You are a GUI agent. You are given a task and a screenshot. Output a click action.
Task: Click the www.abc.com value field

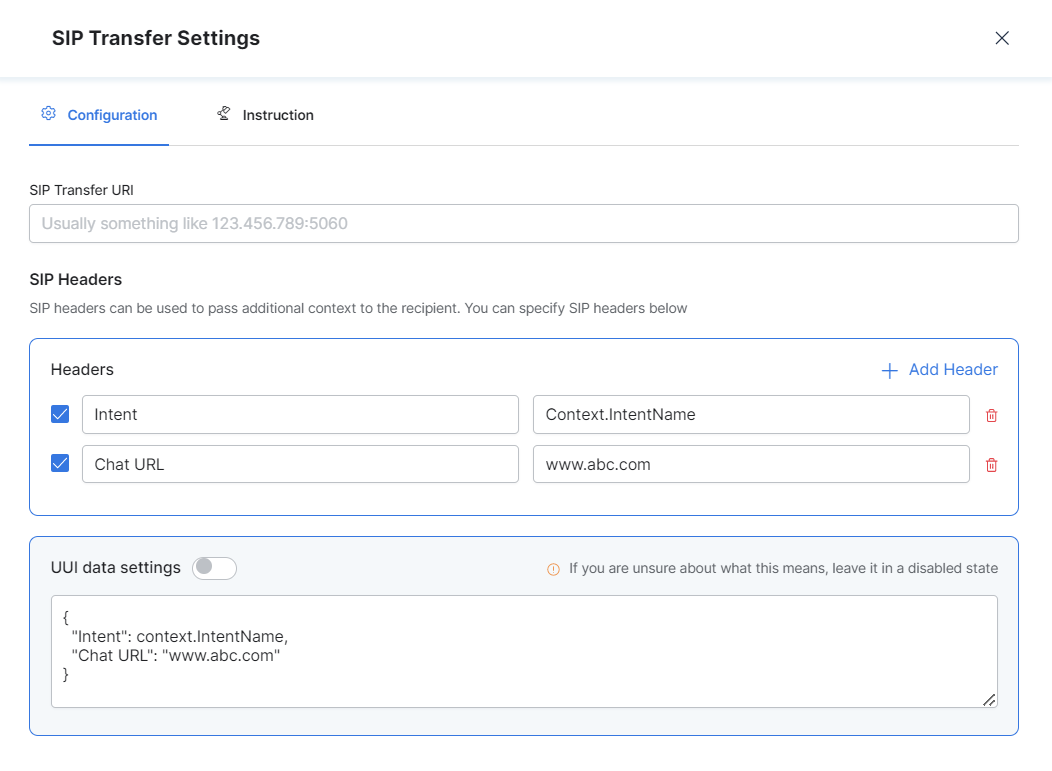click(751, 463)
